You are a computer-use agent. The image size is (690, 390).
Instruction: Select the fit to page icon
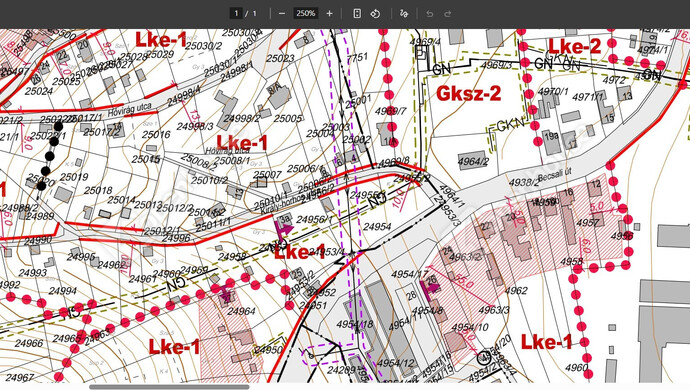[357, 14]
